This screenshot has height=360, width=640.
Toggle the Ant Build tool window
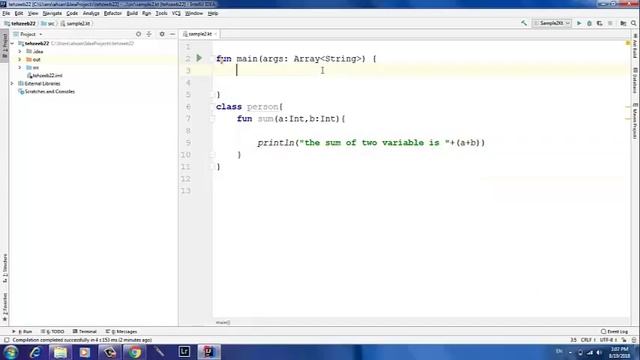(x=635, y=46)
